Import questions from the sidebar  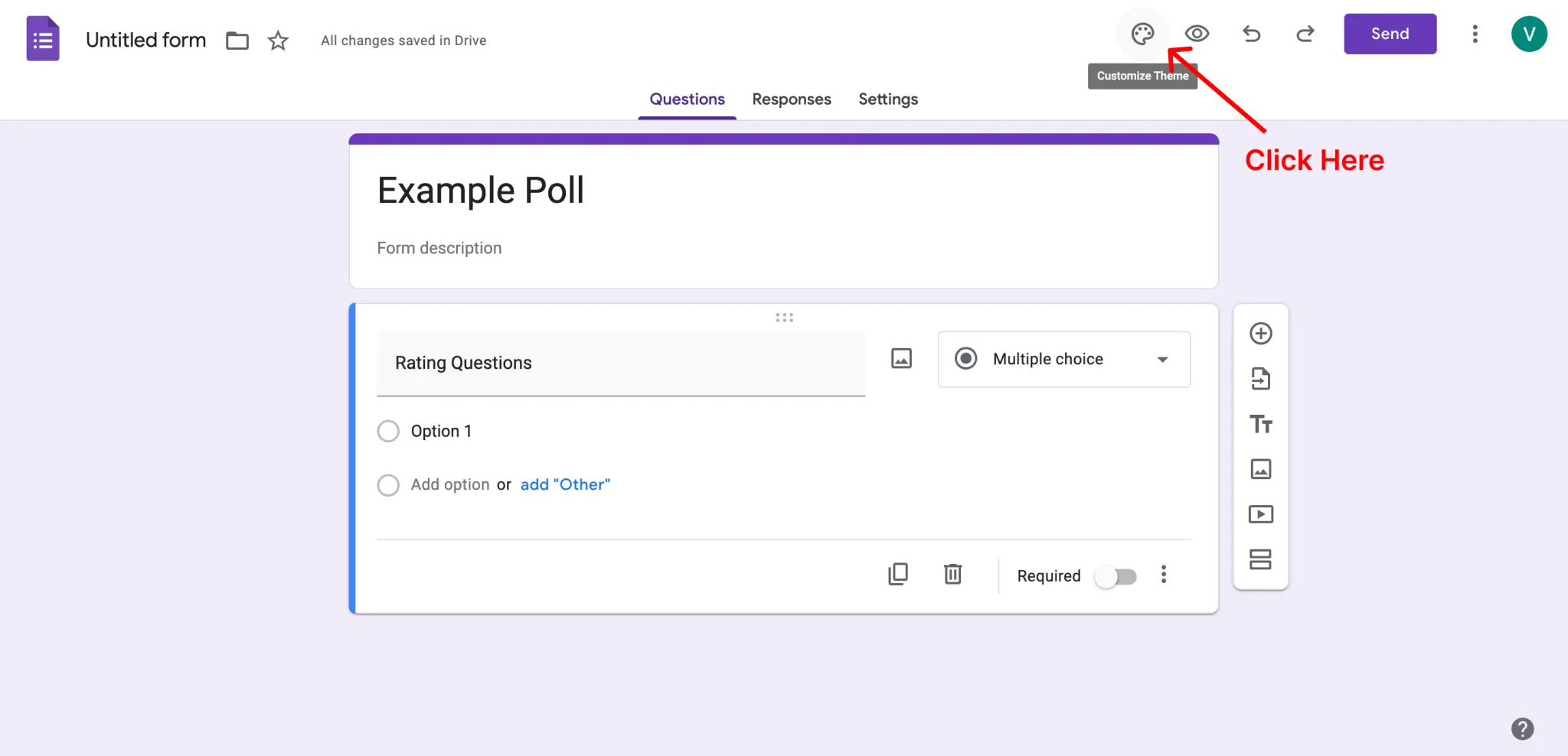(x=1260, y=379)
